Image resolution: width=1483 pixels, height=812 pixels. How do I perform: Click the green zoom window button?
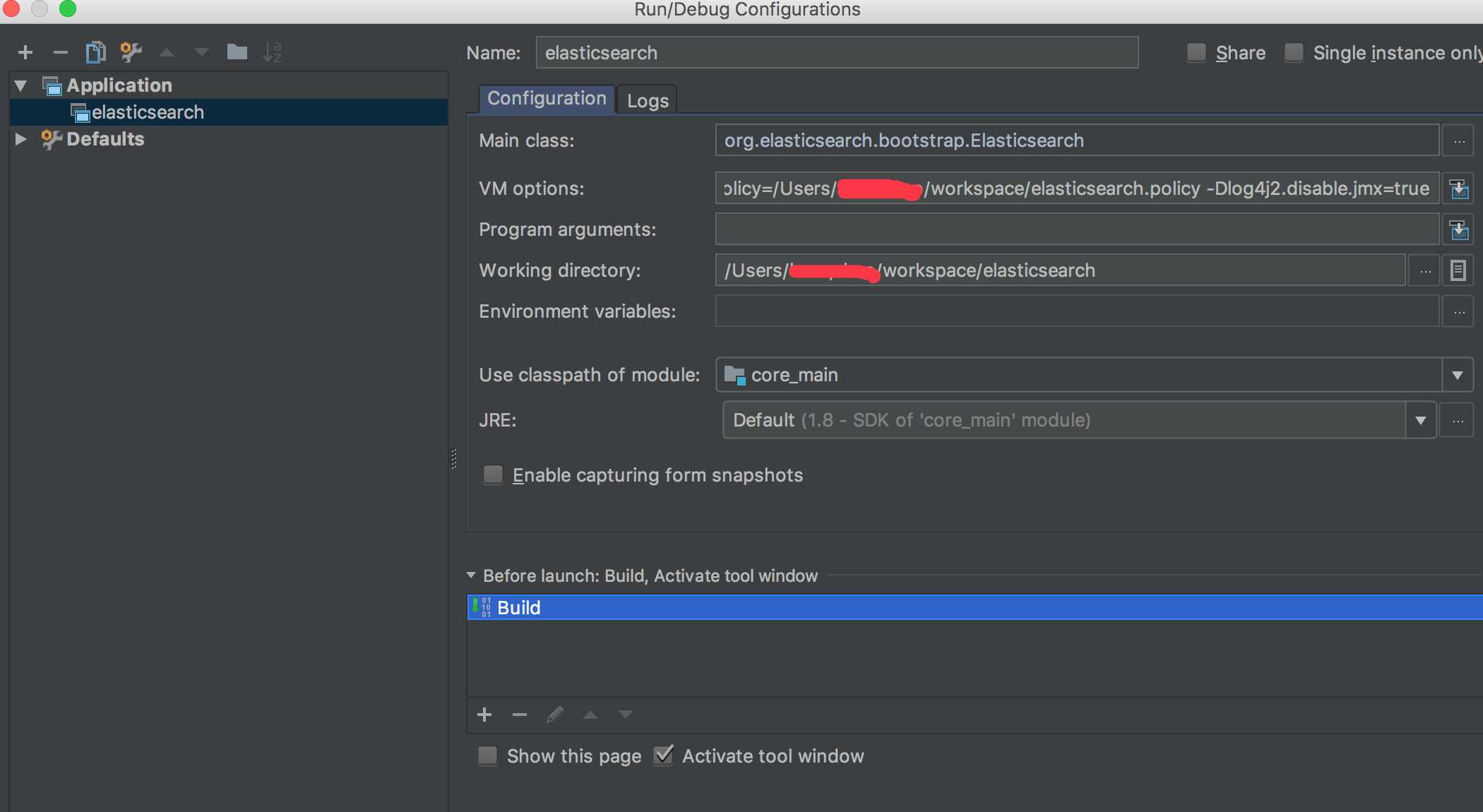click(x=67, y=8)
